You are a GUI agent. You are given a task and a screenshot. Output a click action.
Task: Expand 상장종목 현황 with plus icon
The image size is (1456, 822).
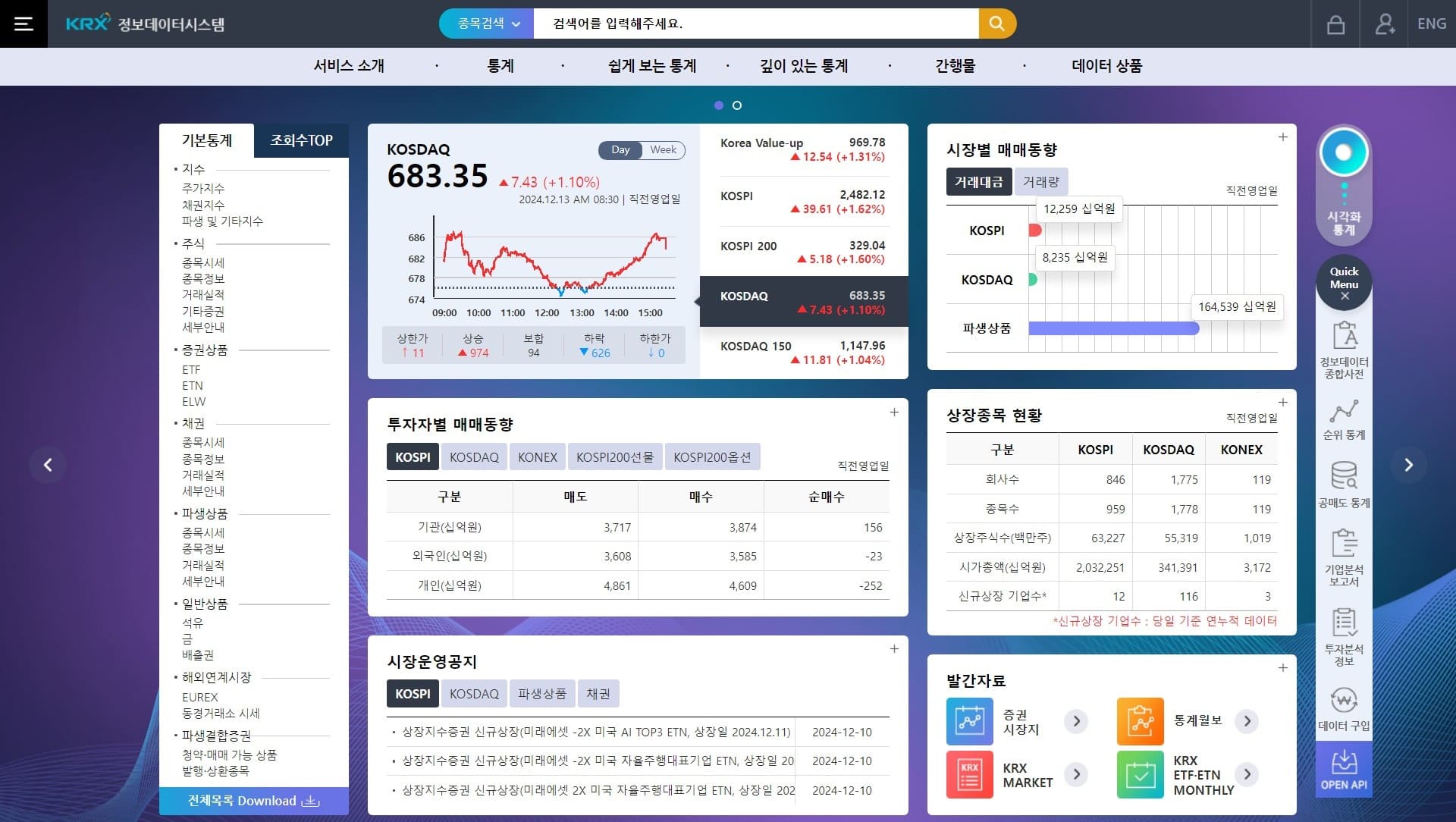tap(1282, 403)
